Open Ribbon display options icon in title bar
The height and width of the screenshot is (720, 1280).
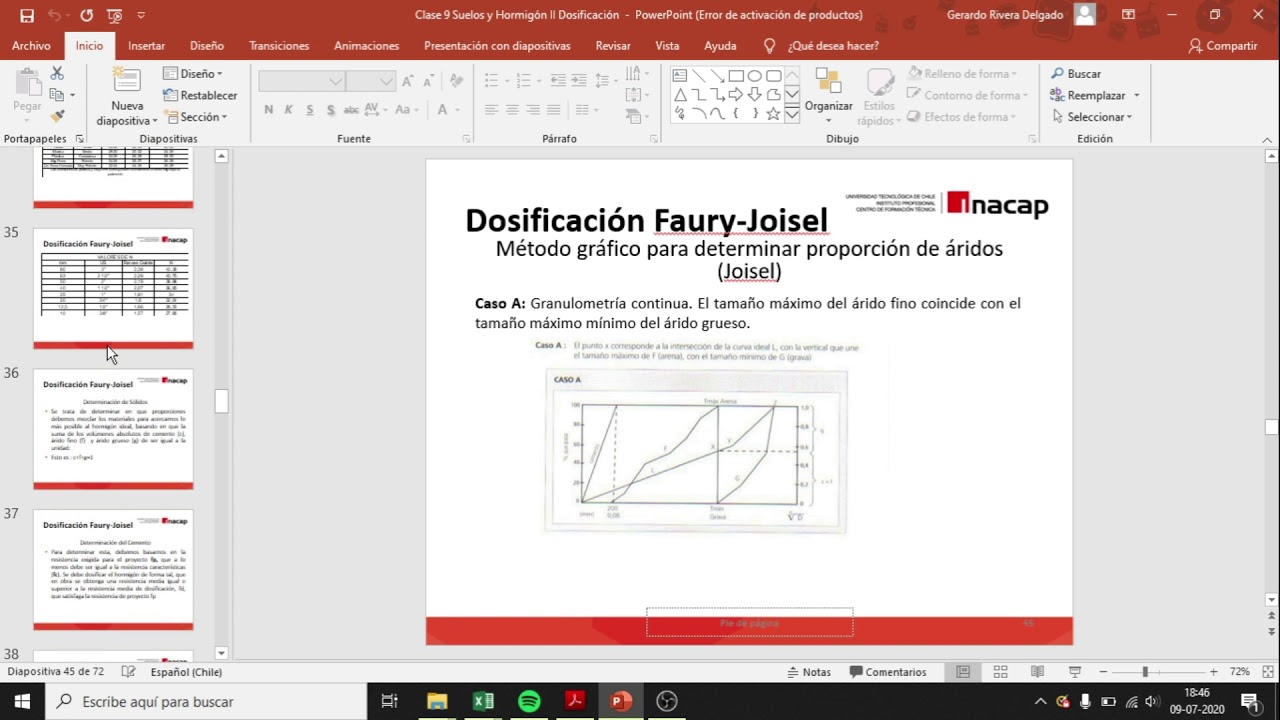[1128, 15]
